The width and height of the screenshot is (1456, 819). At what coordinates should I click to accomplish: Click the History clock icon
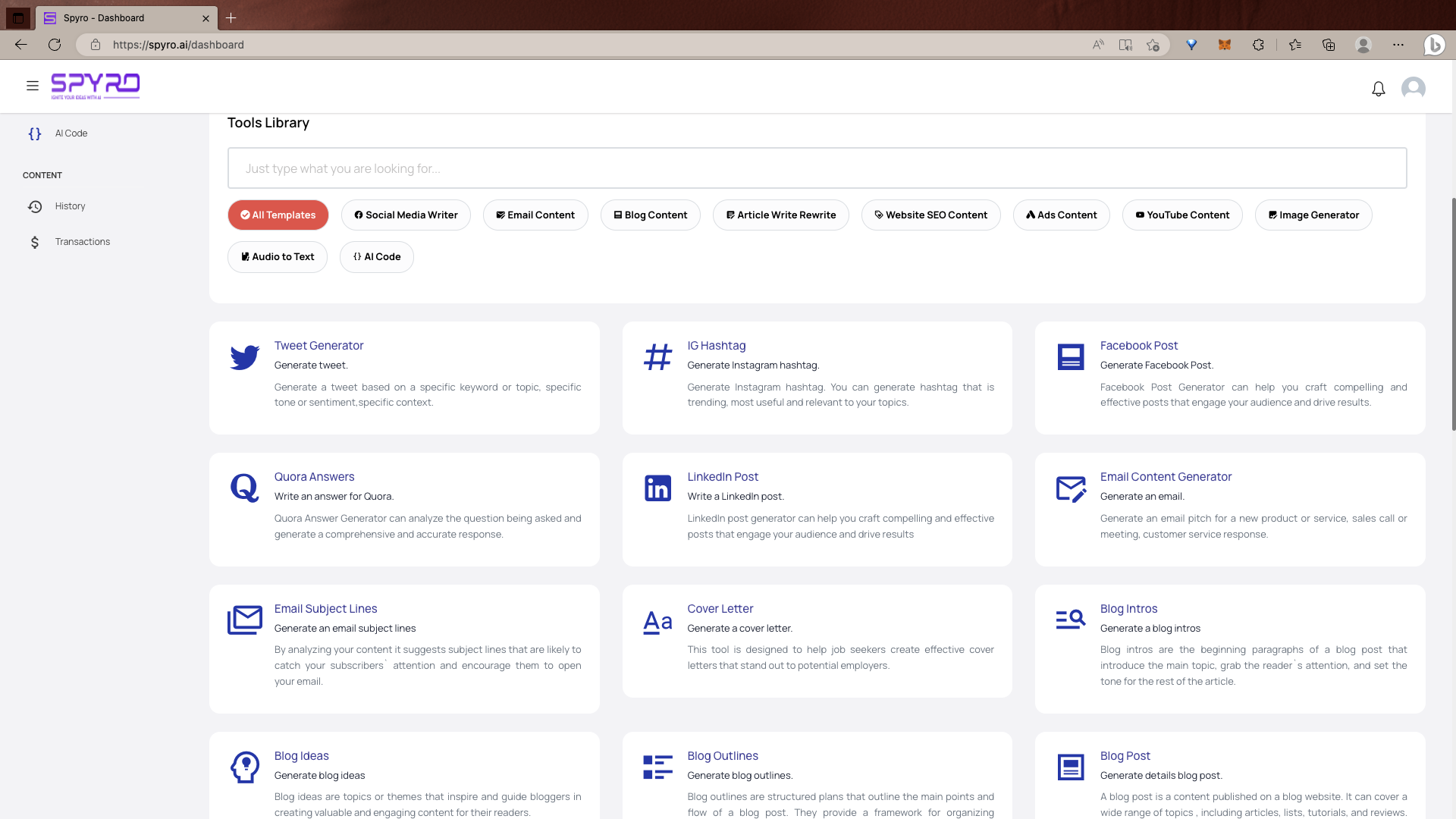click(35, 206)
